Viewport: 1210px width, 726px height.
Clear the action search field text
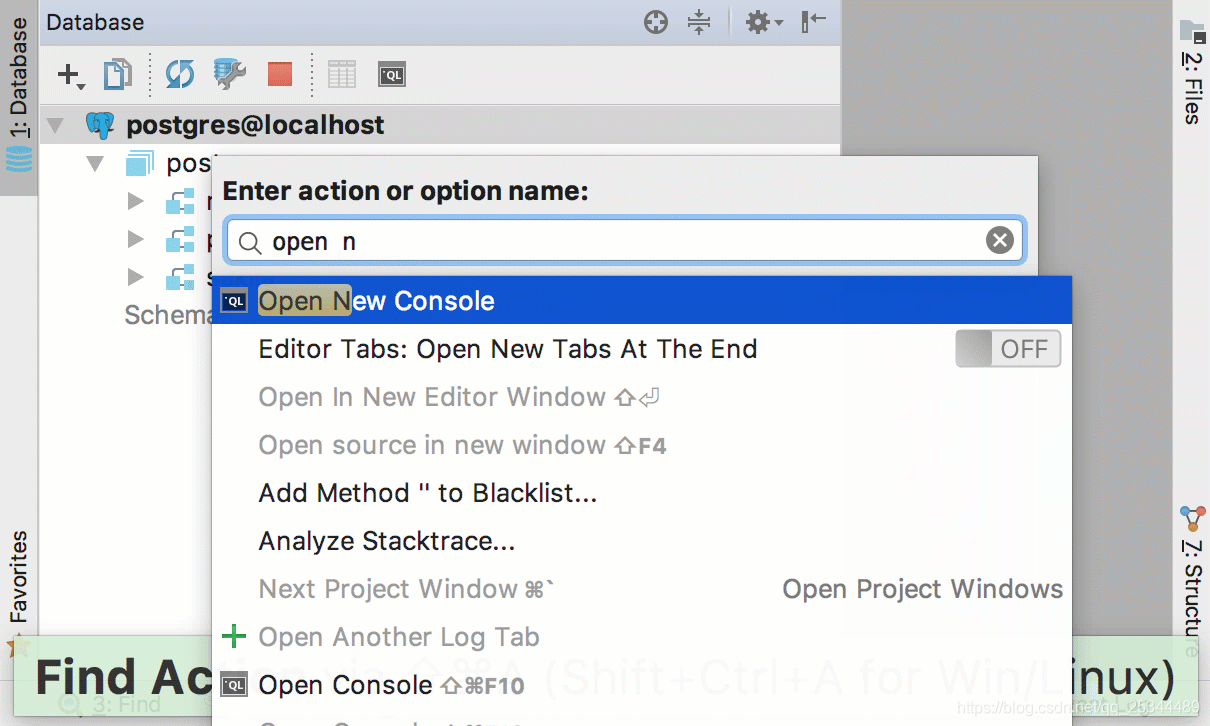point(999,240)
